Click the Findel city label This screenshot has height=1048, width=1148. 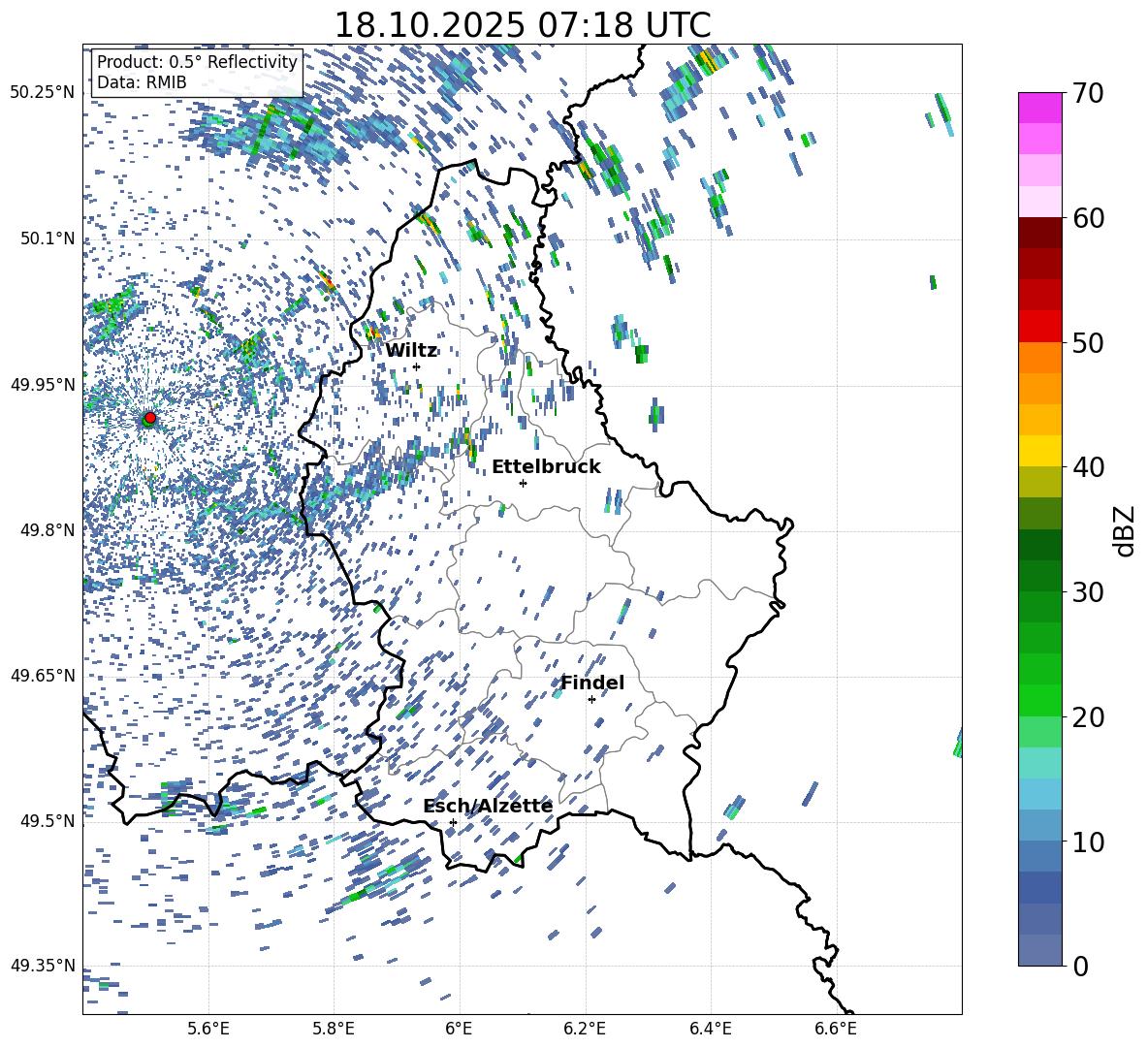pos(592,683)
